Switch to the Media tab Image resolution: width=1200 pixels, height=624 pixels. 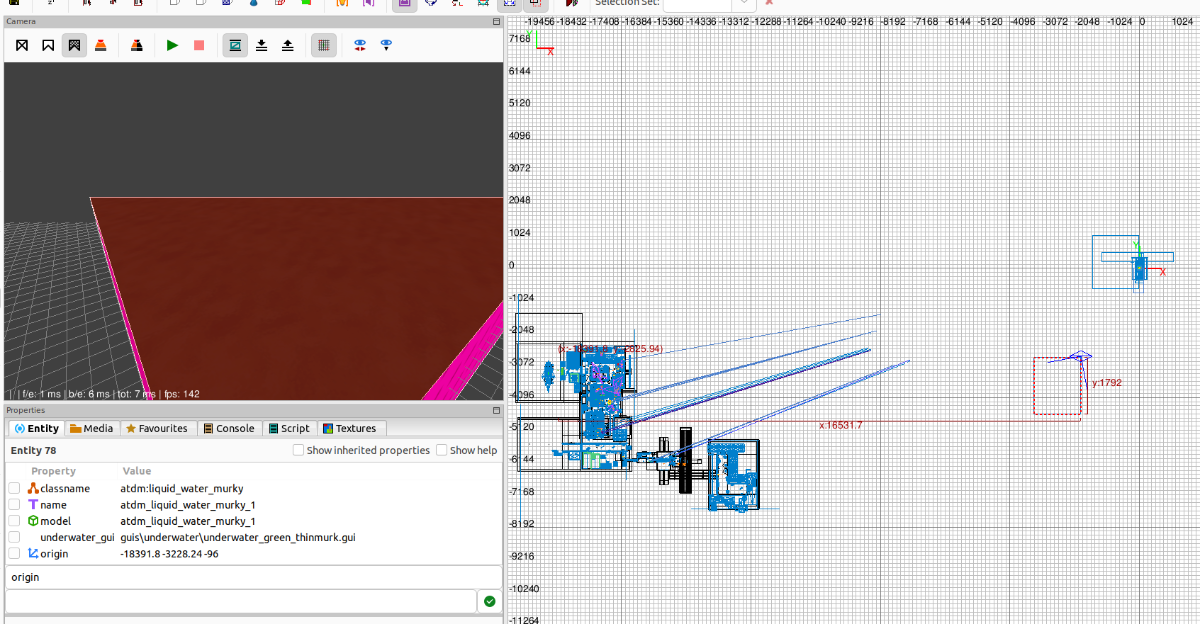tap(91, 428)
